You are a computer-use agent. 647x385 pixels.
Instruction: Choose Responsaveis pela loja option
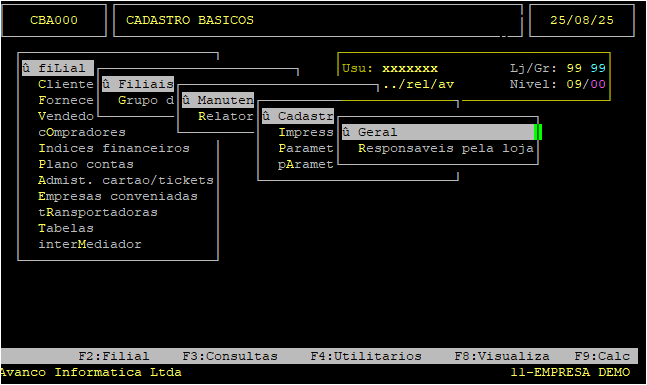click(446, 148)
